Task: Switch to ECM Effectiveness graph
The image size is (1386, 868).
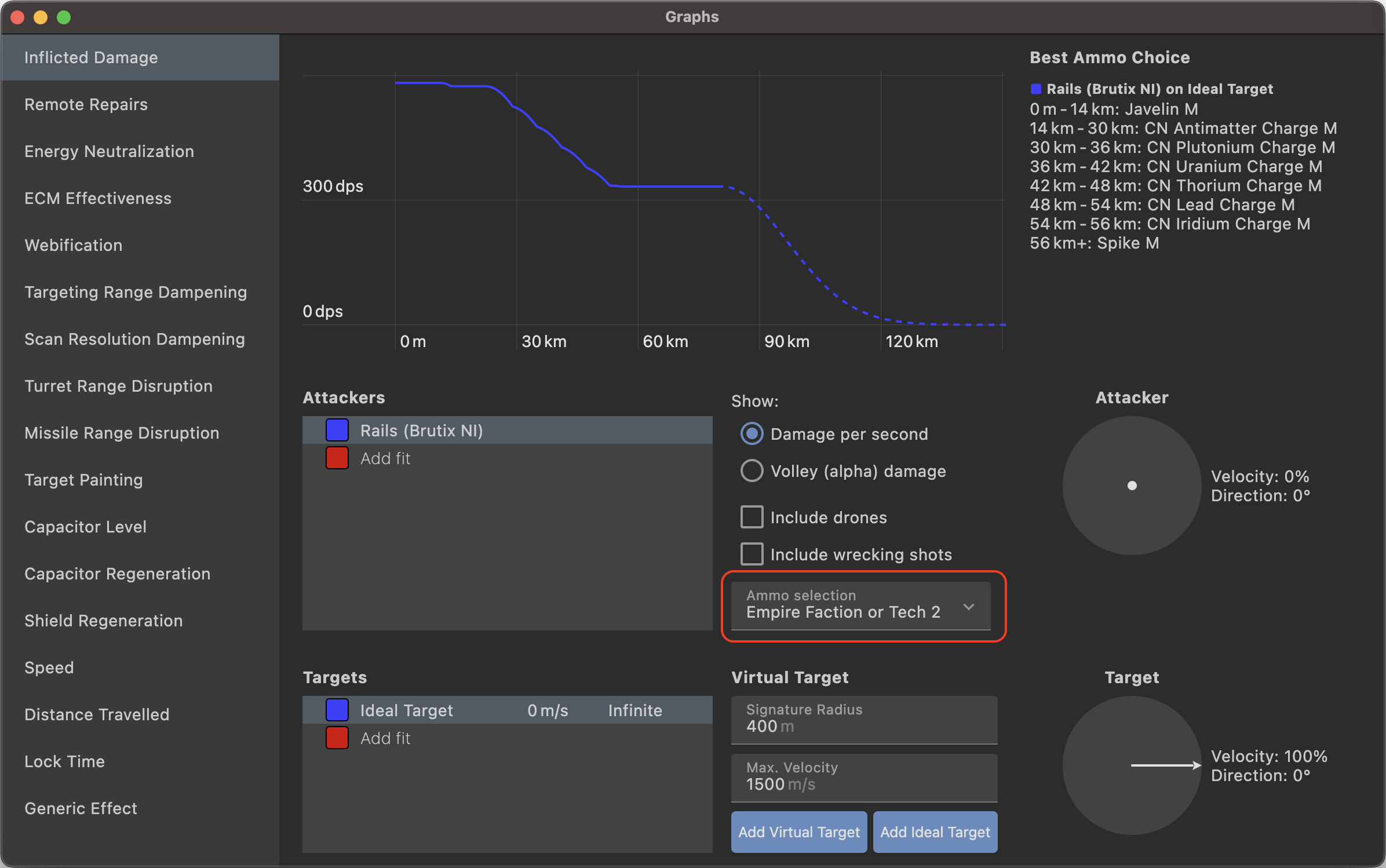Action: [97, 199]
